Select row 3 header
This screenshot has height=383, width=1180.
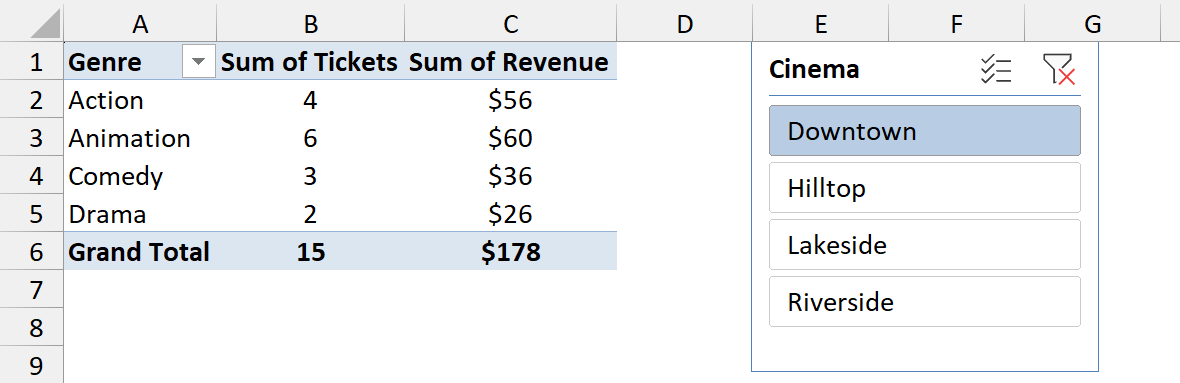(x=32, y=138)
